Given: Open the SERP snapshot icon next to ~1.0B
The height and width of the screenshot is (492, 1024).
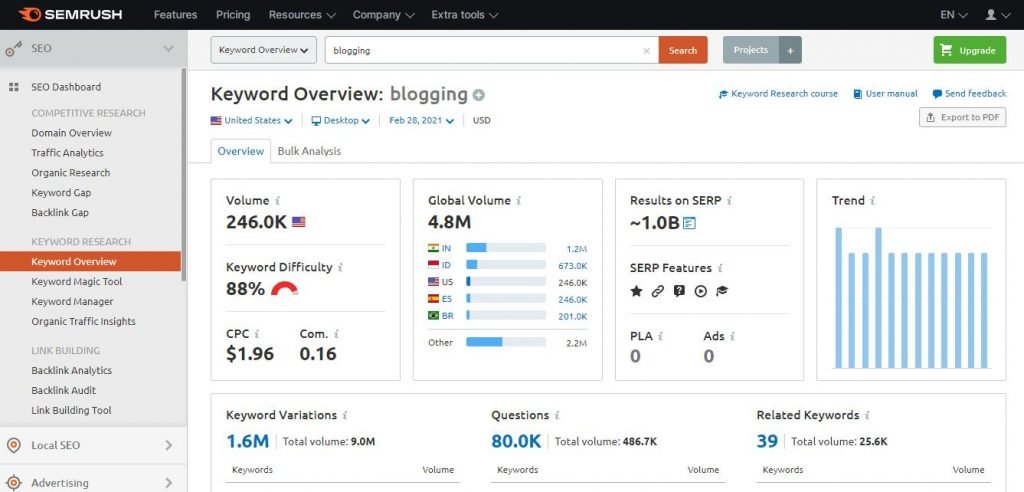Looking at the screenshot, I should coord(689,223).
